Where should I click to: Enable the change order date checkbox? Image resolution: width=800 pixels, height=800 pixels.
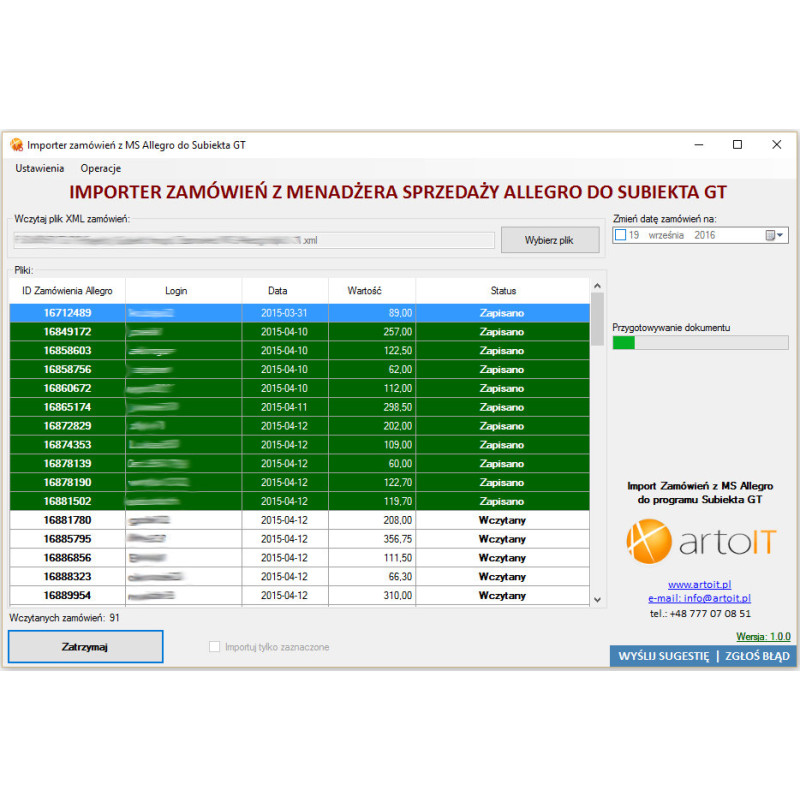[x=620, y=236]
